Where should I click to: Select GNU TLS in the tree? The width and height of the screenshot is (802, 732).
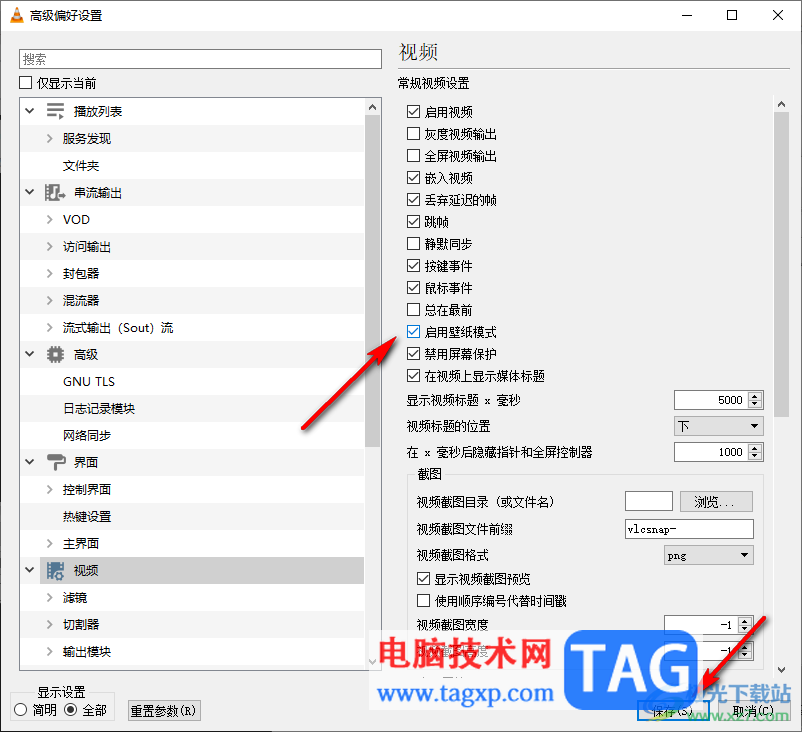(89, 382)
